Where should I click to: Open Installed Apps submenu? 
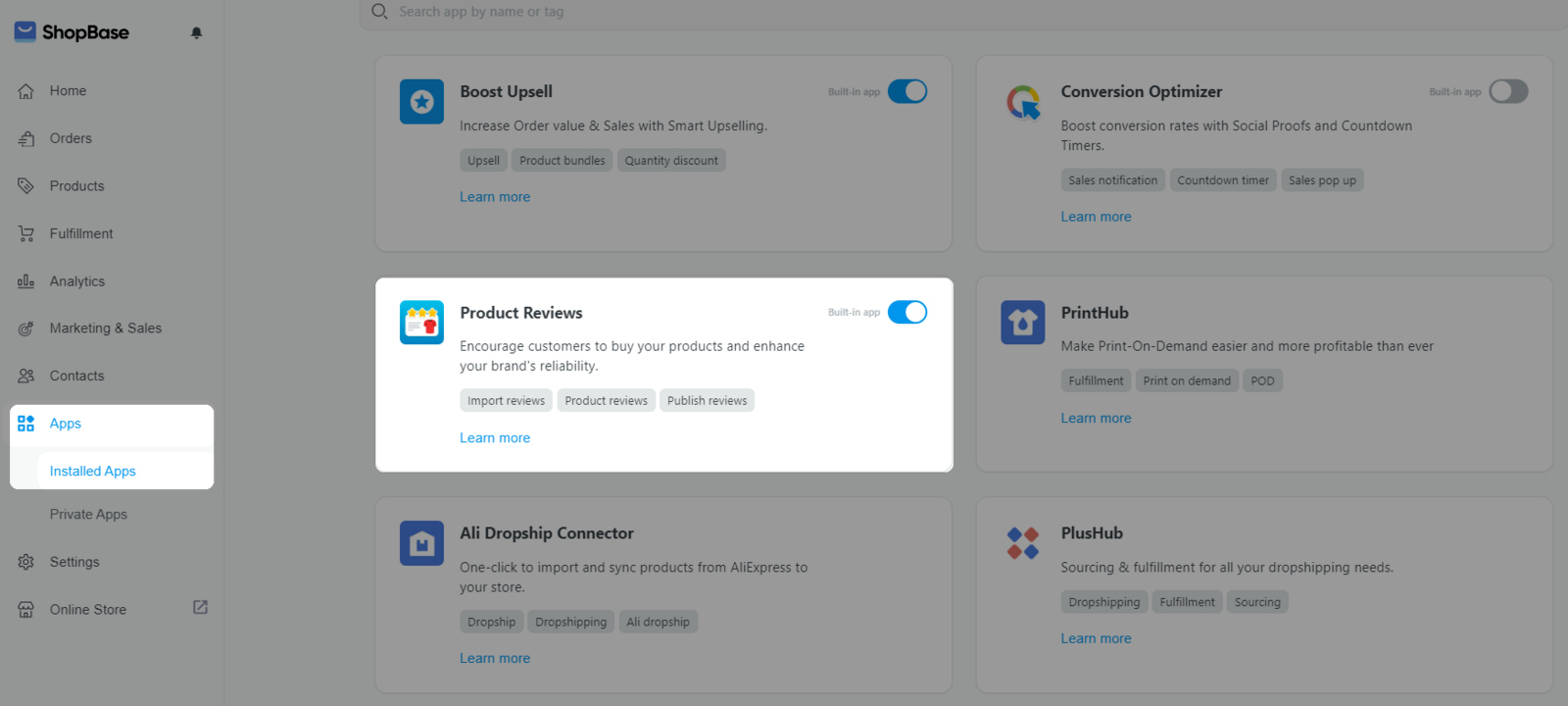pos(93,471)
